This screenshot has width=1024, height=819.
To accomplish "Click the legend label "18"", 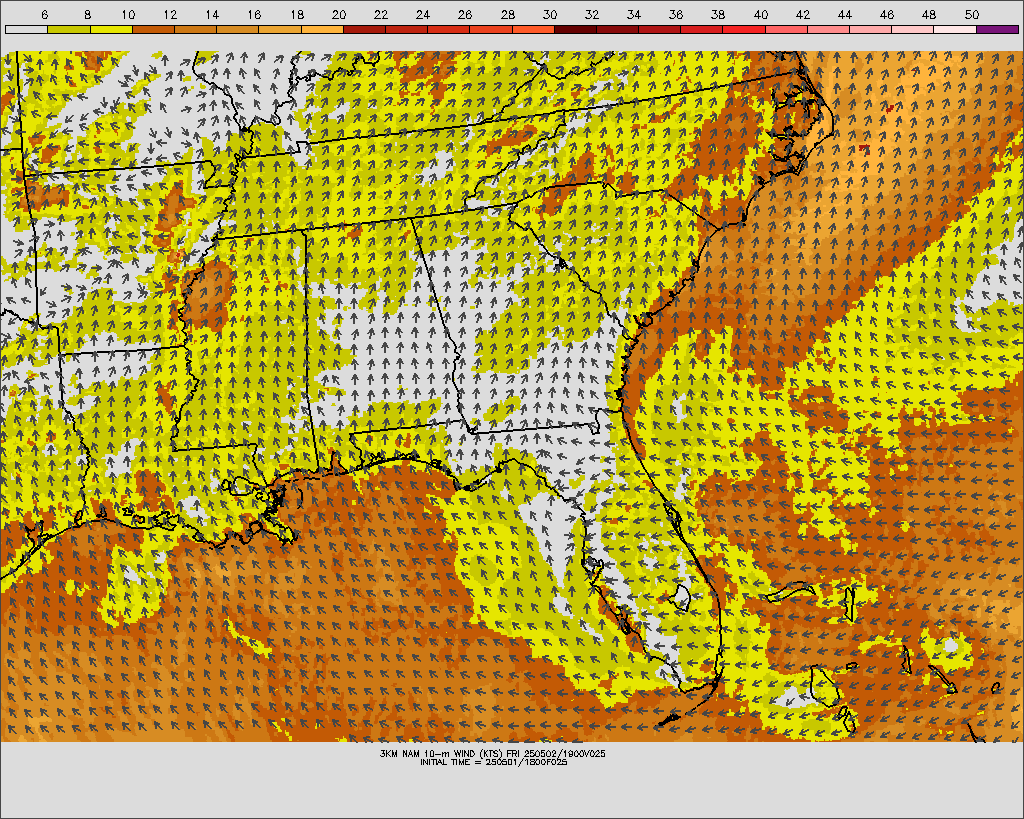I will tap(296, 15).
